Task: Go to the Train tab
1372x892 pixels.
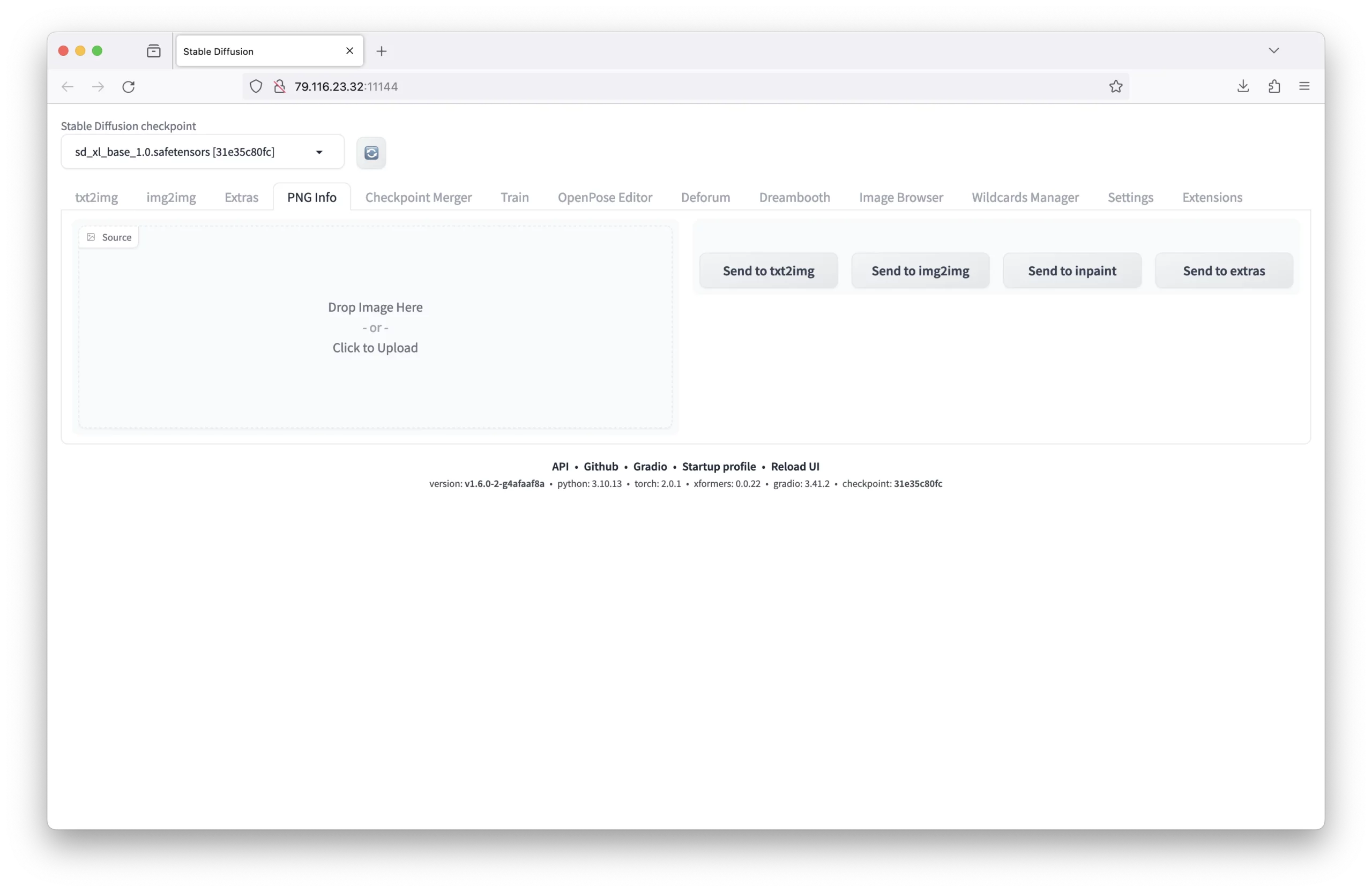Action: 515,197
